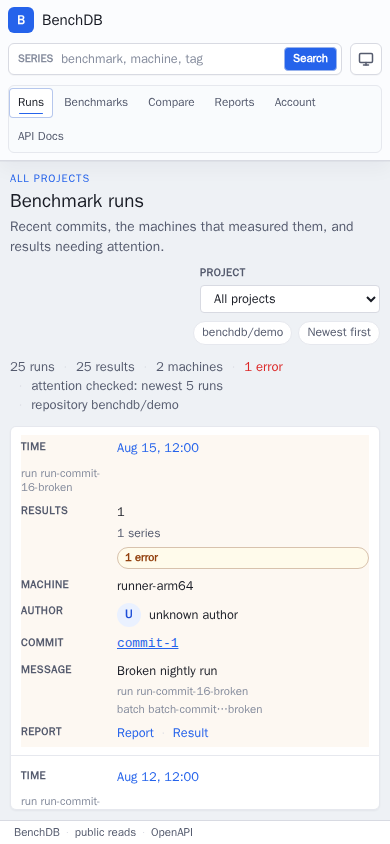Open the Runs tab
390x844 pixels.
click(x=31, y=102)
